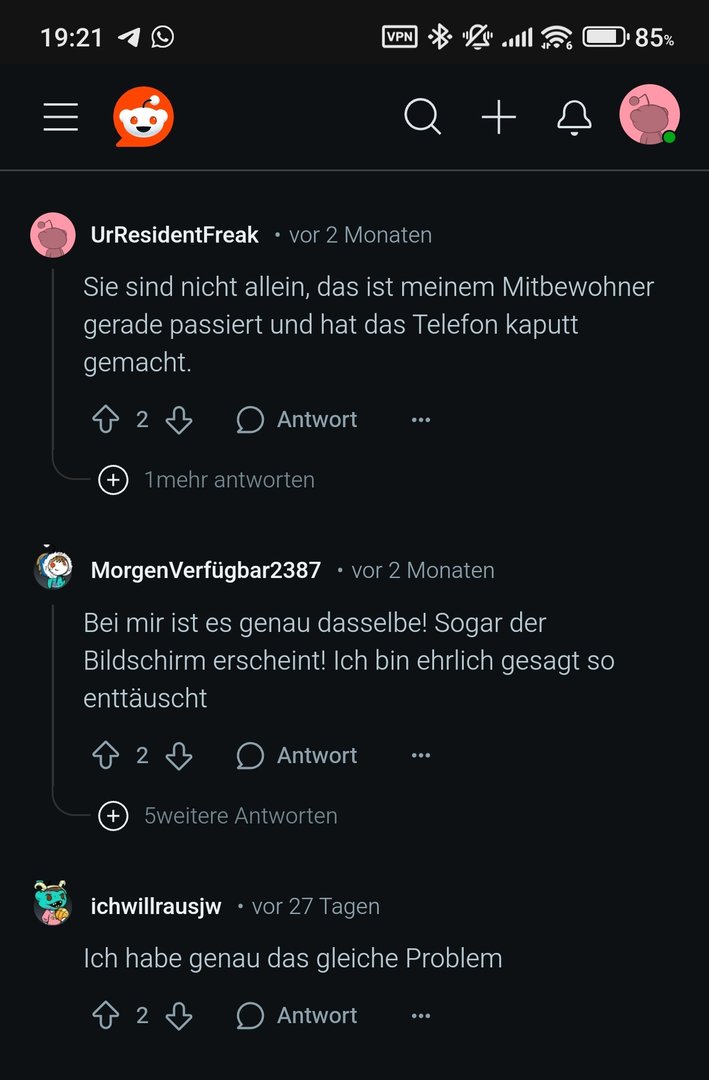Downvote the ichwillrausjw comment

point(179,1016)
